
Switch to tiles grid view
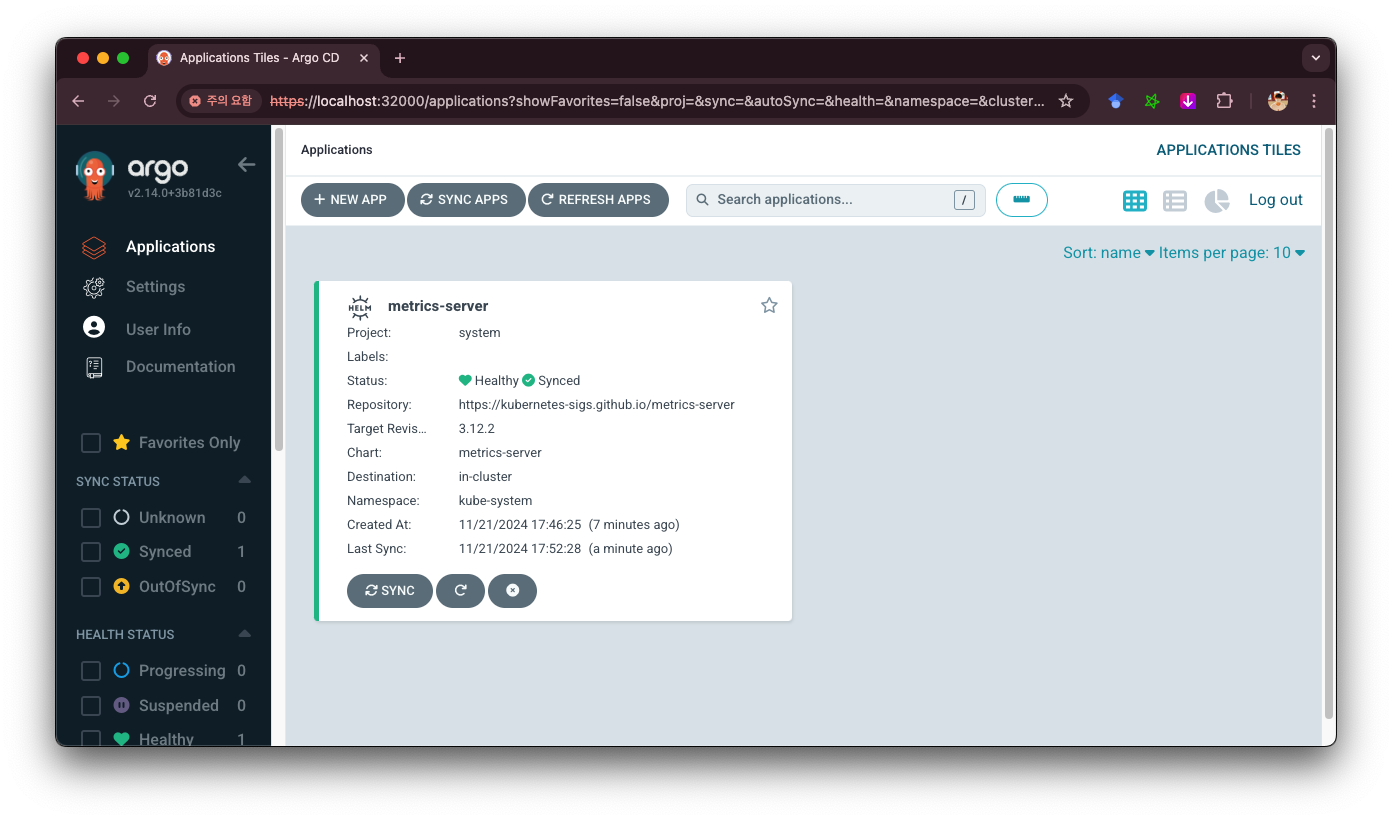pos(1135,201)
